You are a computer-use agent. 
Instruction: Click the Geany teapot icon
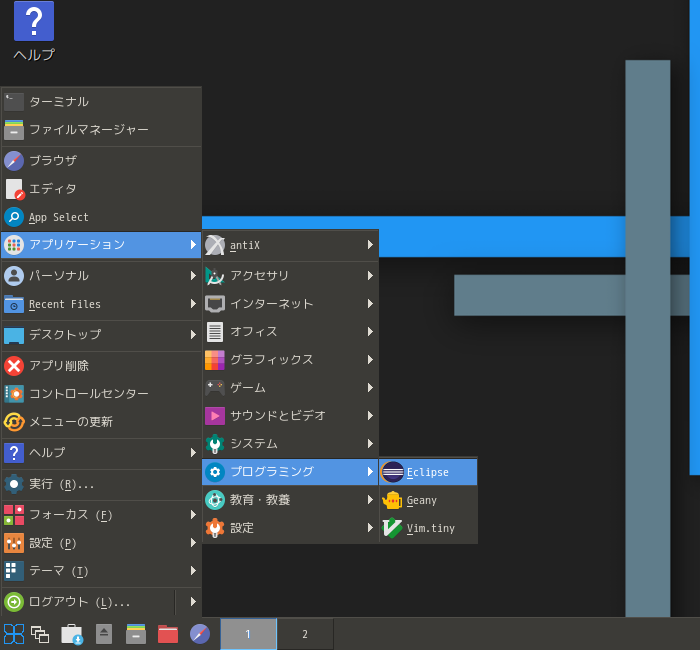pos(392,500)
